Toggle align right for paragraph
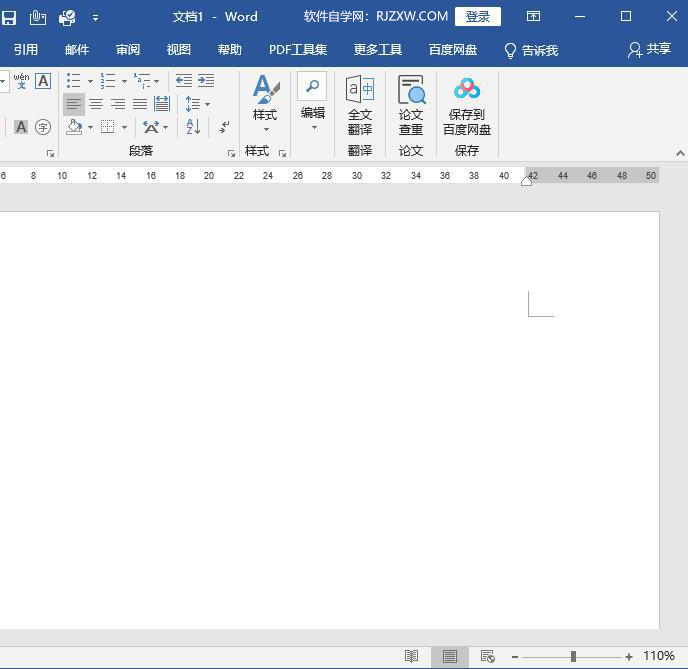688x669 pixels. pyautogui.click(x=118, y=104)
